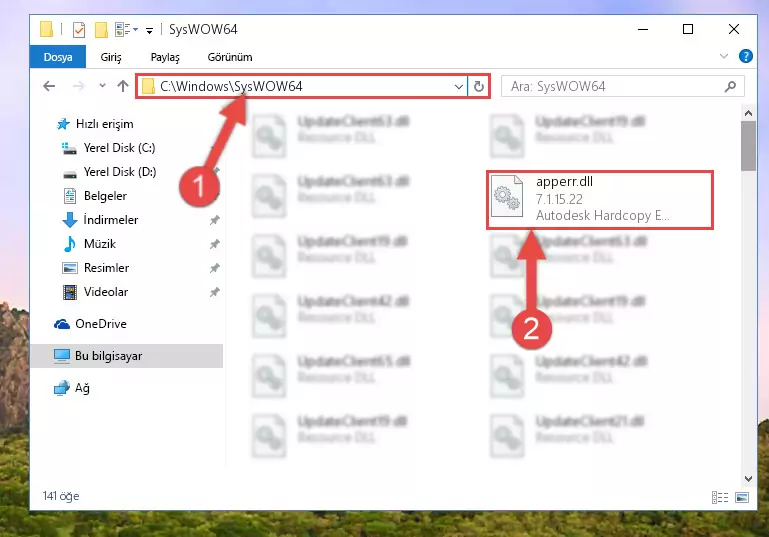Click the New folder icon in quick access toolbar
This screenshot has height=537, width=769.
click(x=101, y=30)
